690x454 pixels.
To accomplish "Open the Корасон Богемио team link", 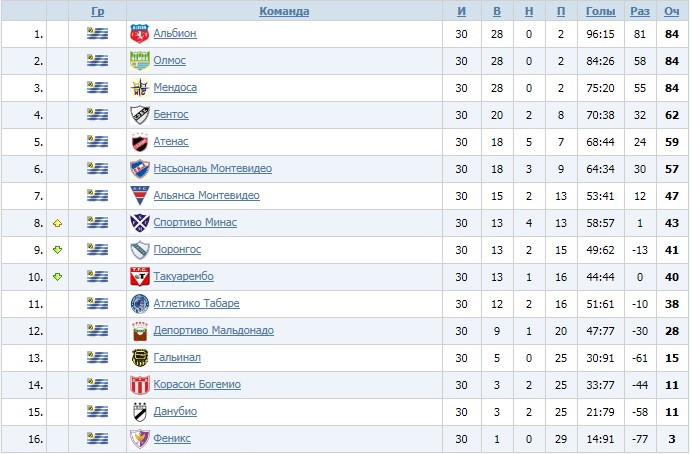I will click(x=197, y=385).
